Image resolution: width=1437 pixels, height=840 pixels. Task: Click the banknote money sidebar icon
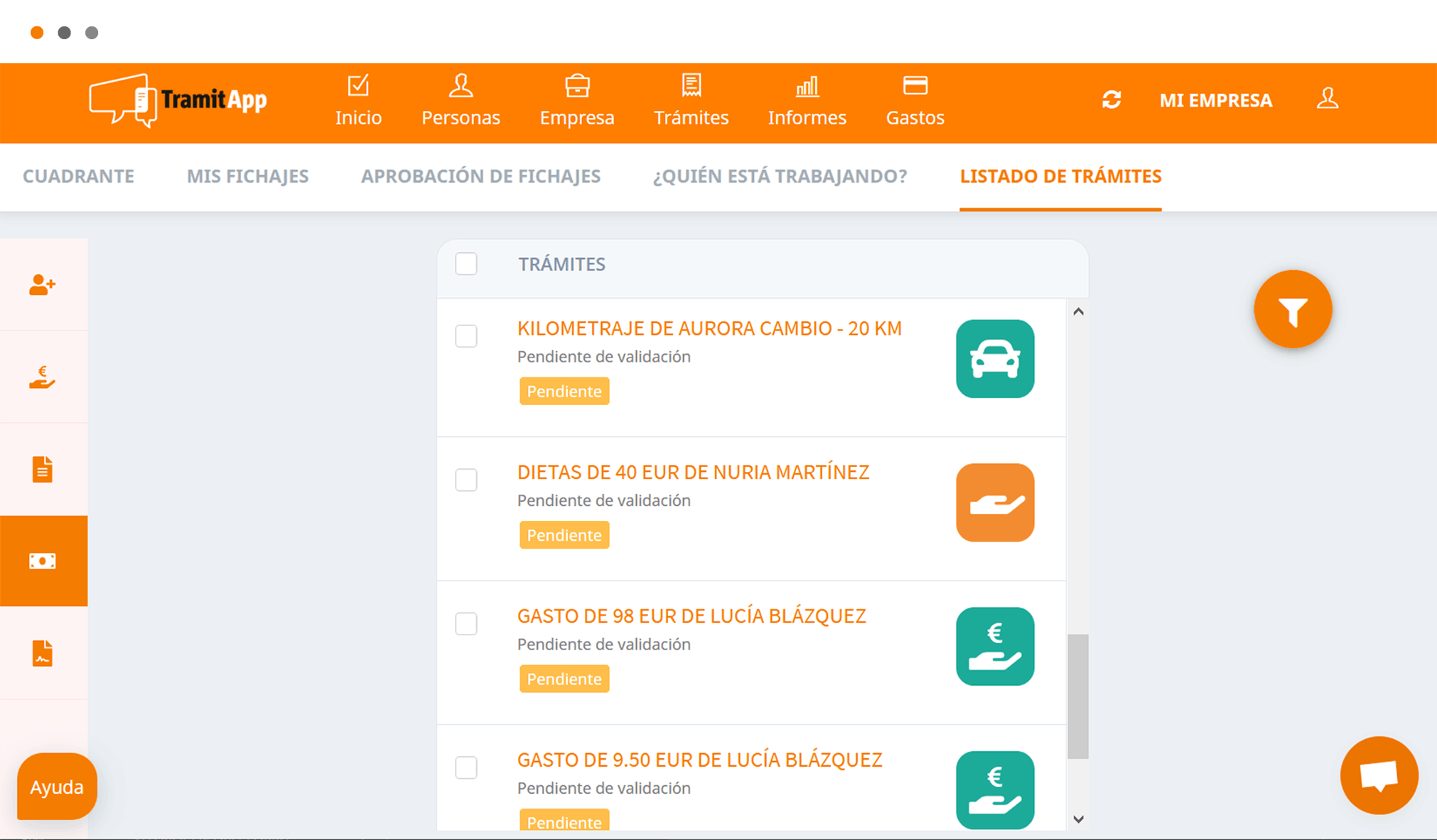pos(43,561)
